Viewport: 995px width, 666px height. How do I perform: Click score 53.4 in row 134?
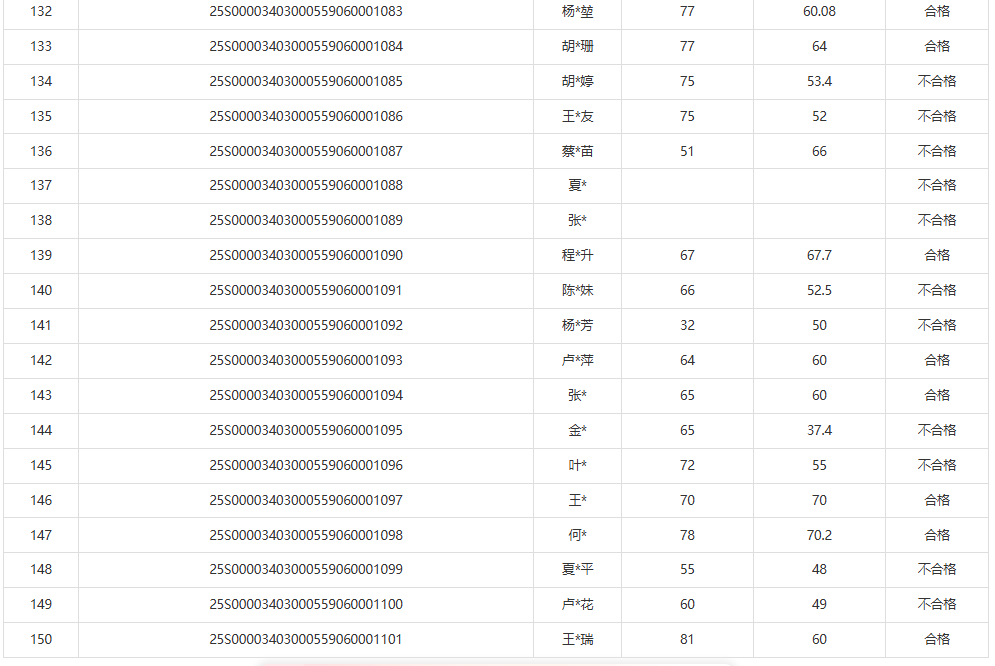(x=819, y=82)
